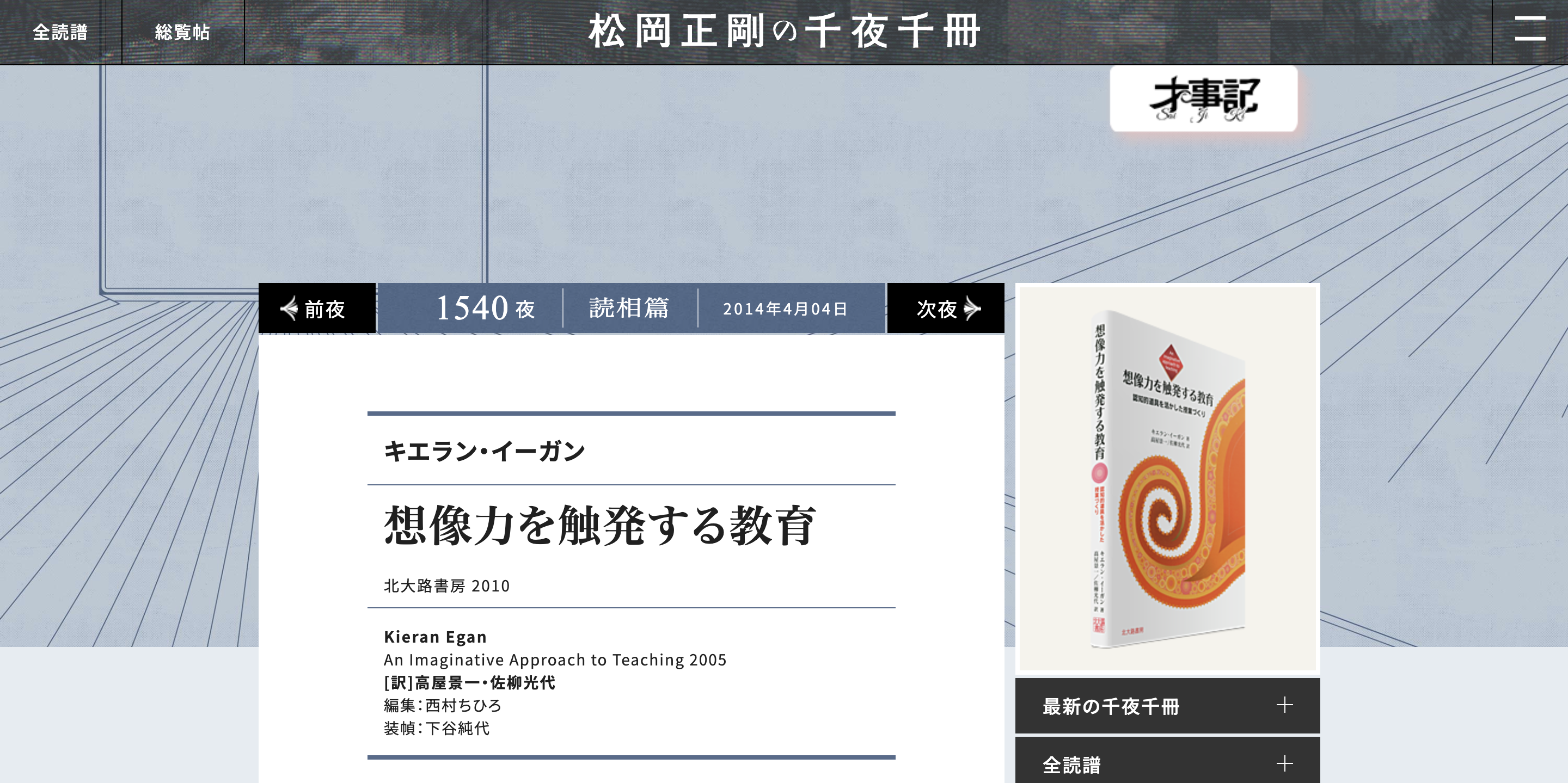This screenshot has width=1568, height=783.
Task: Click the date 2014年4月04日
Action: [x=785, y=309]
